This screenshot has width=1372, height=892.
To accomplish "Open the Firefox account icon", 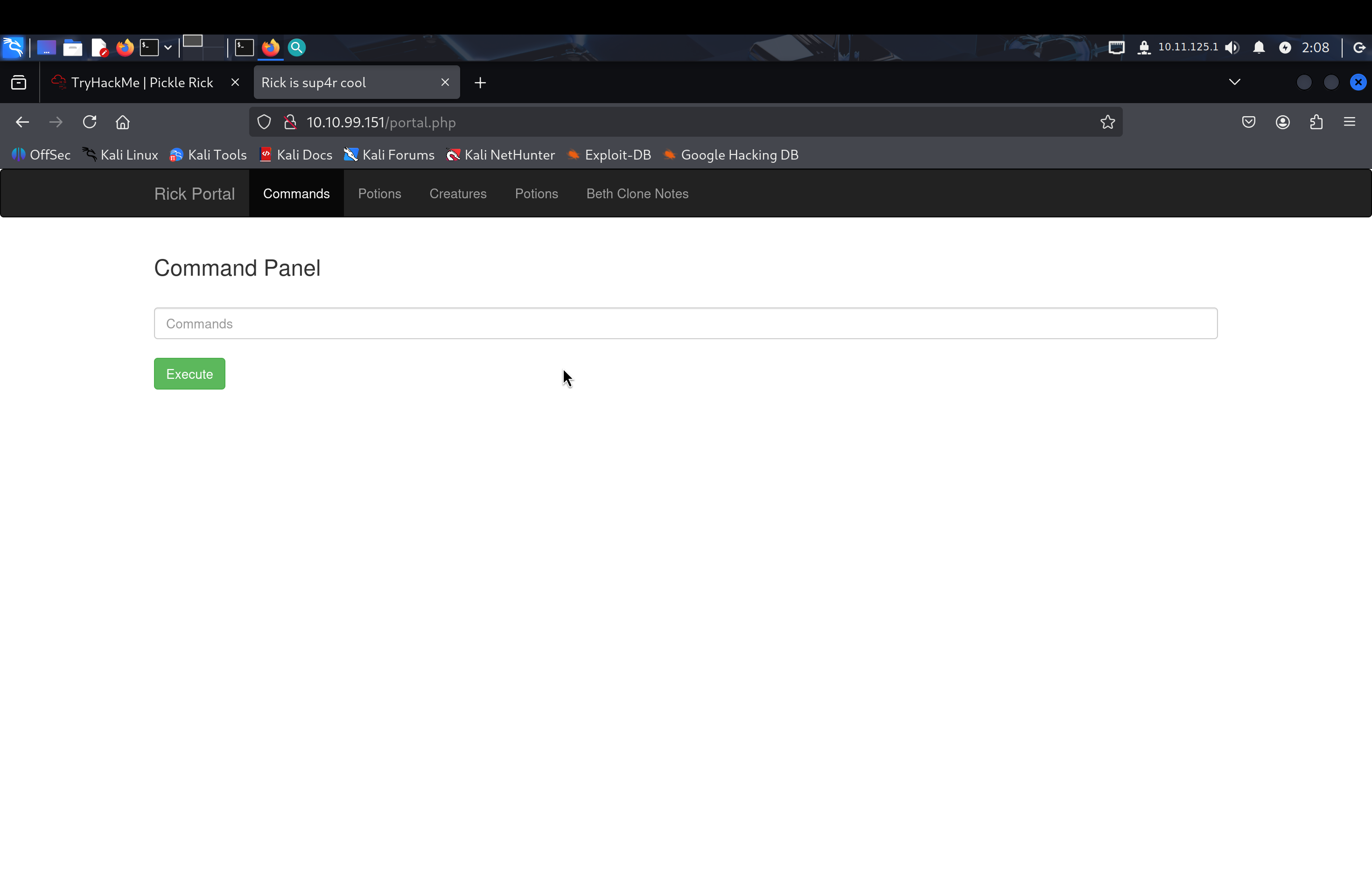I will click(x=1283, y=122).
